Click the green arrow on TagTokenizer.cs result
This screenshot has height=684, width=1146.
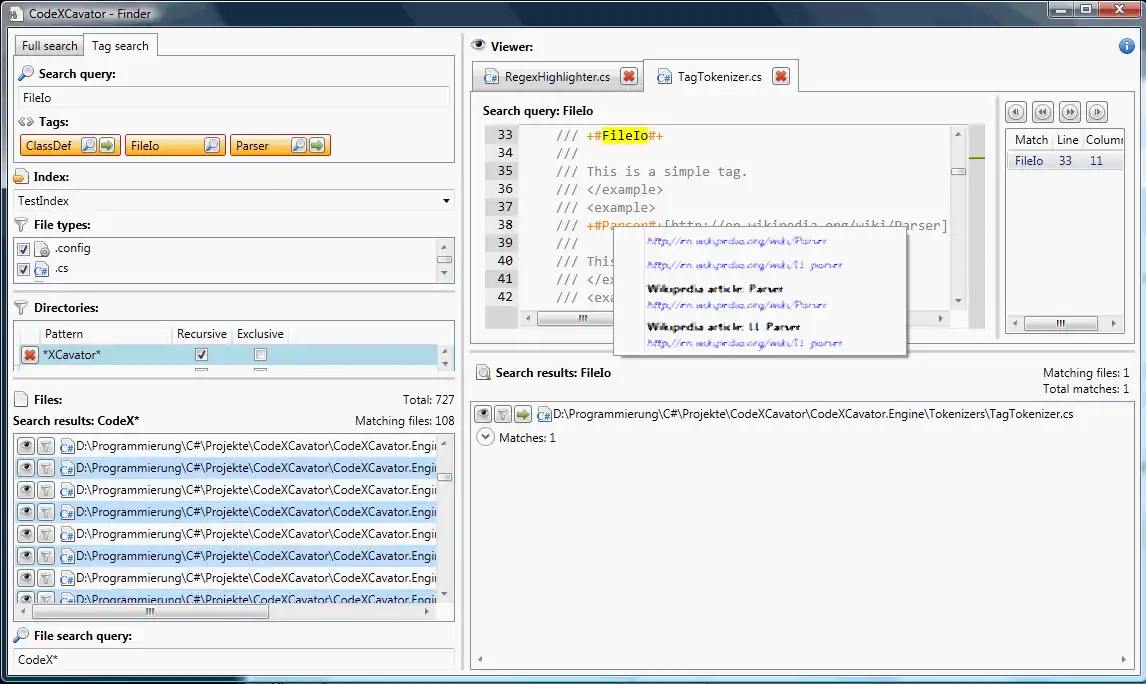point(523,414)
